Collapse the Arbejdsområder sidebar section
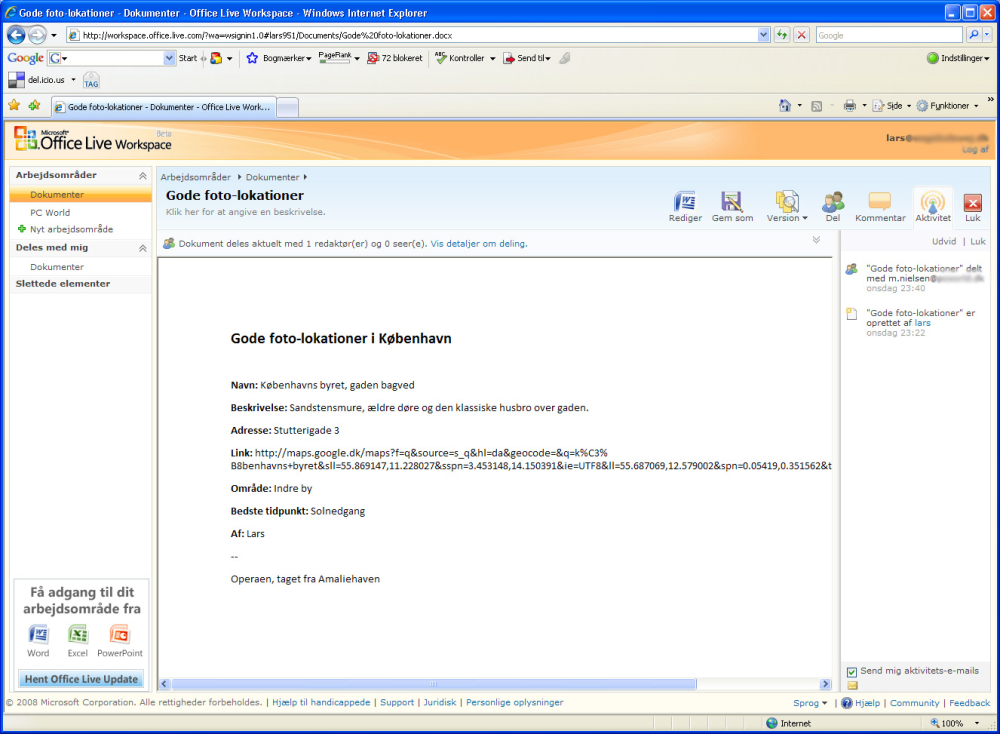Viewport: 1000px width, 734px height. click(142, 176)
